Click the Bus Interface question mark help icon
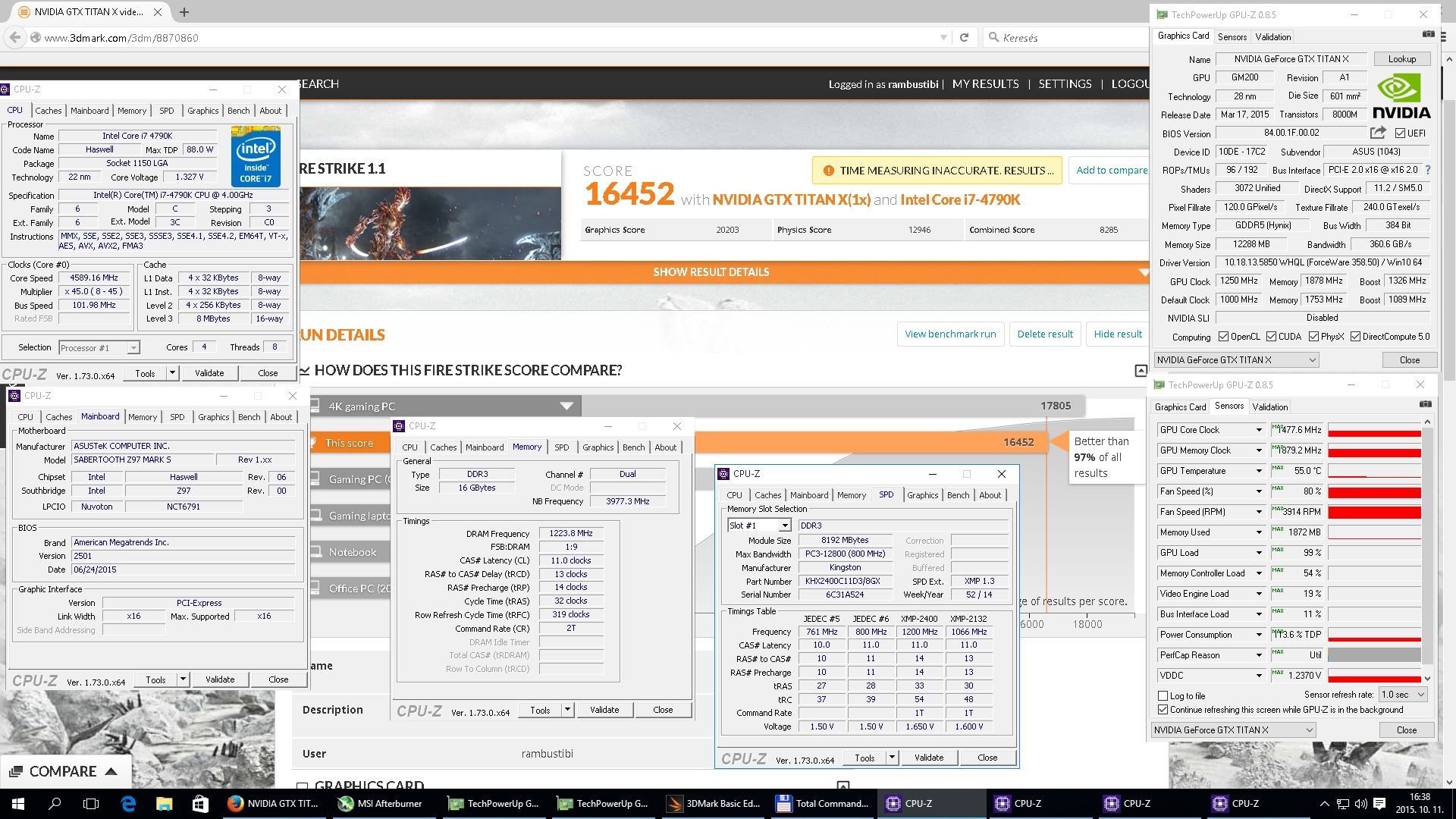Image resolution: width=1456 pixels, height=819 pixels. [1428, 170]
